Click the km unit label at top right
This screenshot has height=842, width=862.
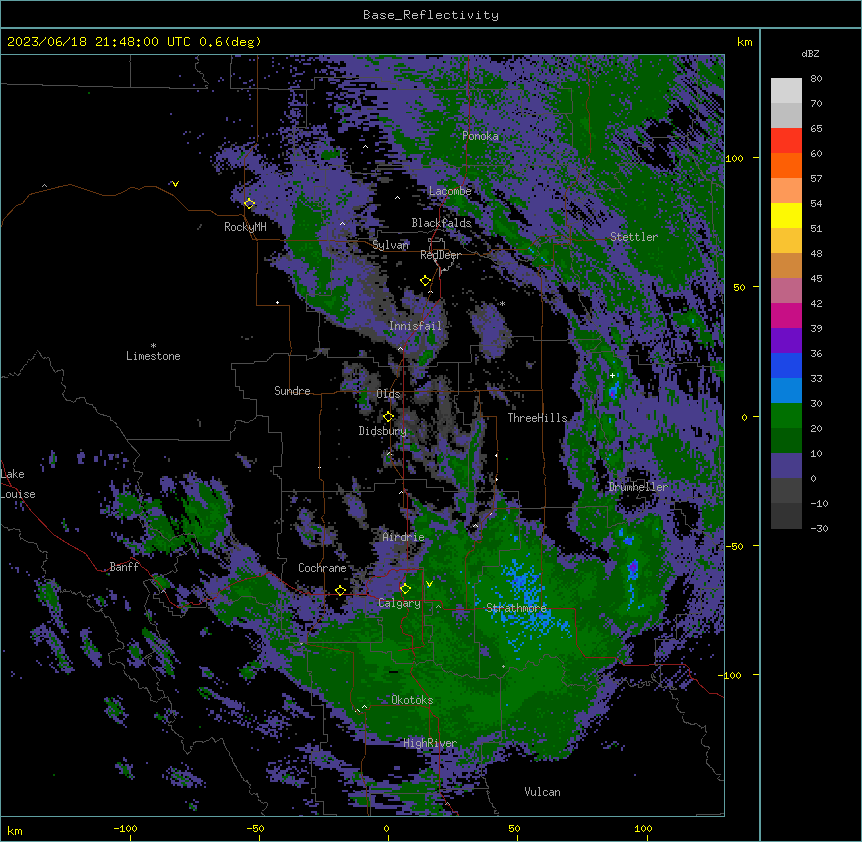[745, 42]
